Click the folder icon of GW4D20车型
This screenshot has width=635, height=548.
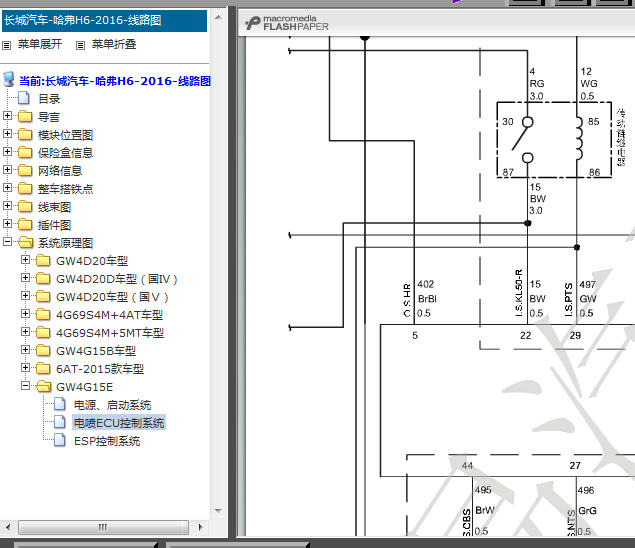click(x=43, y=260)
